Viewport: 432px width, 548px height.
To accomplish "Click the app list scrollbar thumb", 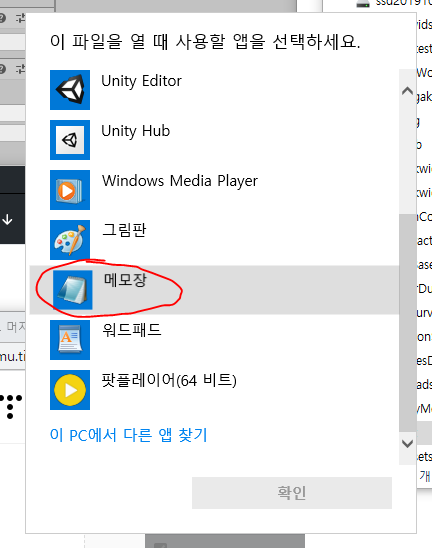I will (407, 323).
